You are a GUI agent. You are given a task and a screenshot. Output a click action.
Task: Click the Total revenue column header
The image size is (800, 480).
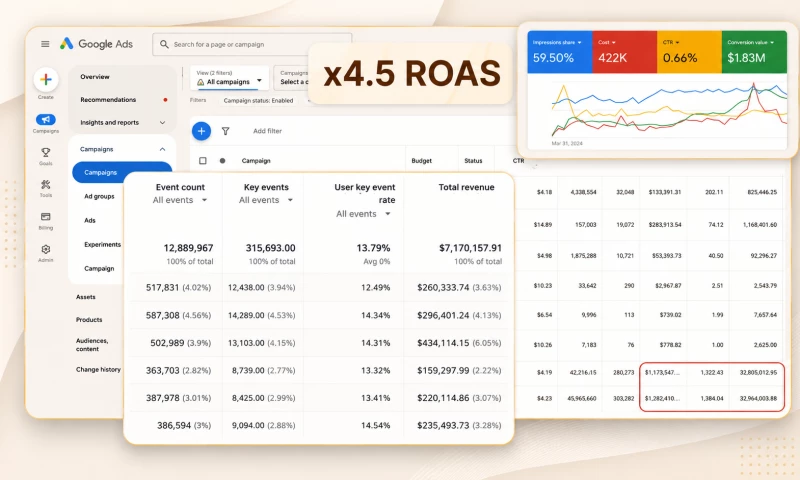point(466,187)
